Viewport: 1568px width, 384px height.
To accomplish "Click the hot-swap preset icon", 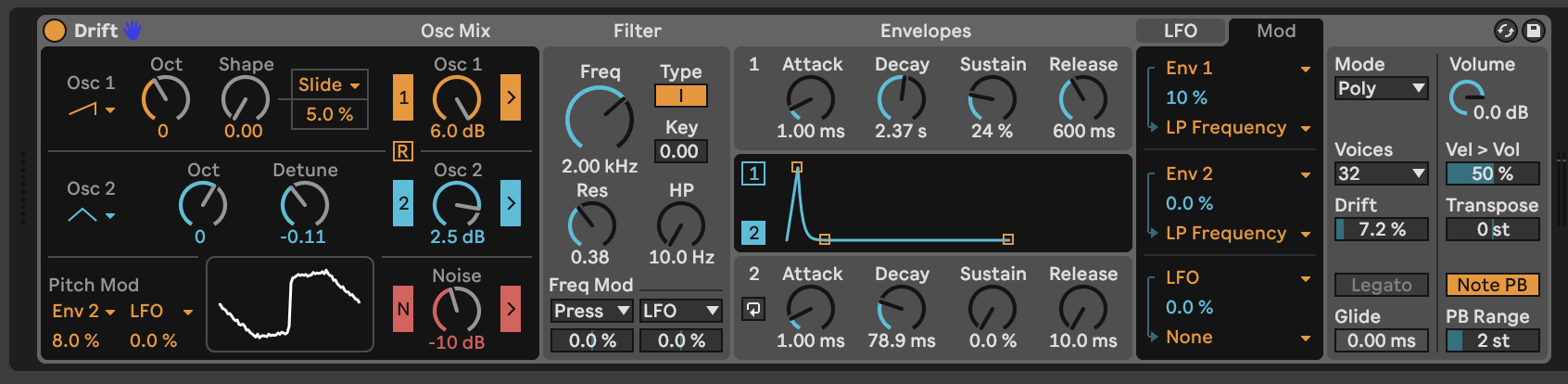I will (x=1505, y=31).
